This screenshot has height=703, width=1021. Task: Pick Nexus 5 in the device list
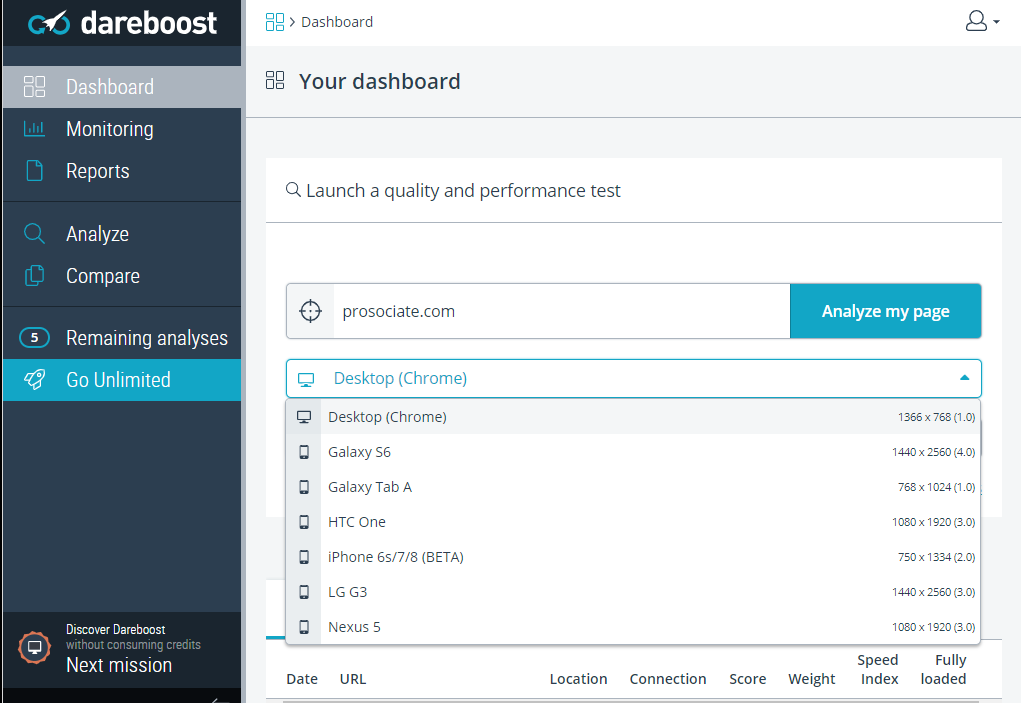pos(354,627)
